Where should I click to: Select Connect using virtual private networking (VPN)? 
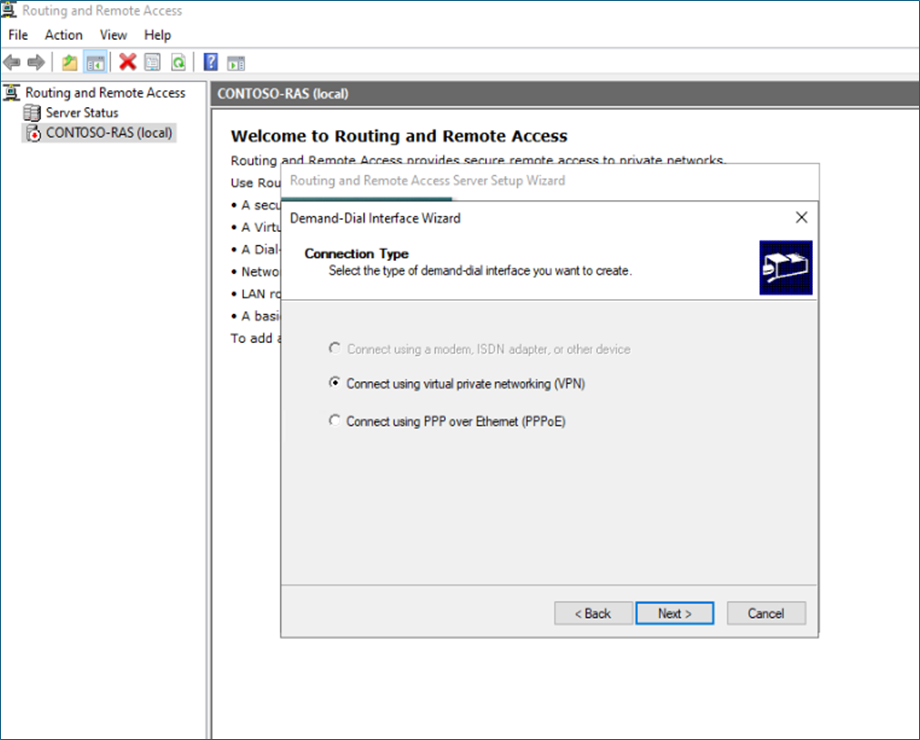coord(335,383)
